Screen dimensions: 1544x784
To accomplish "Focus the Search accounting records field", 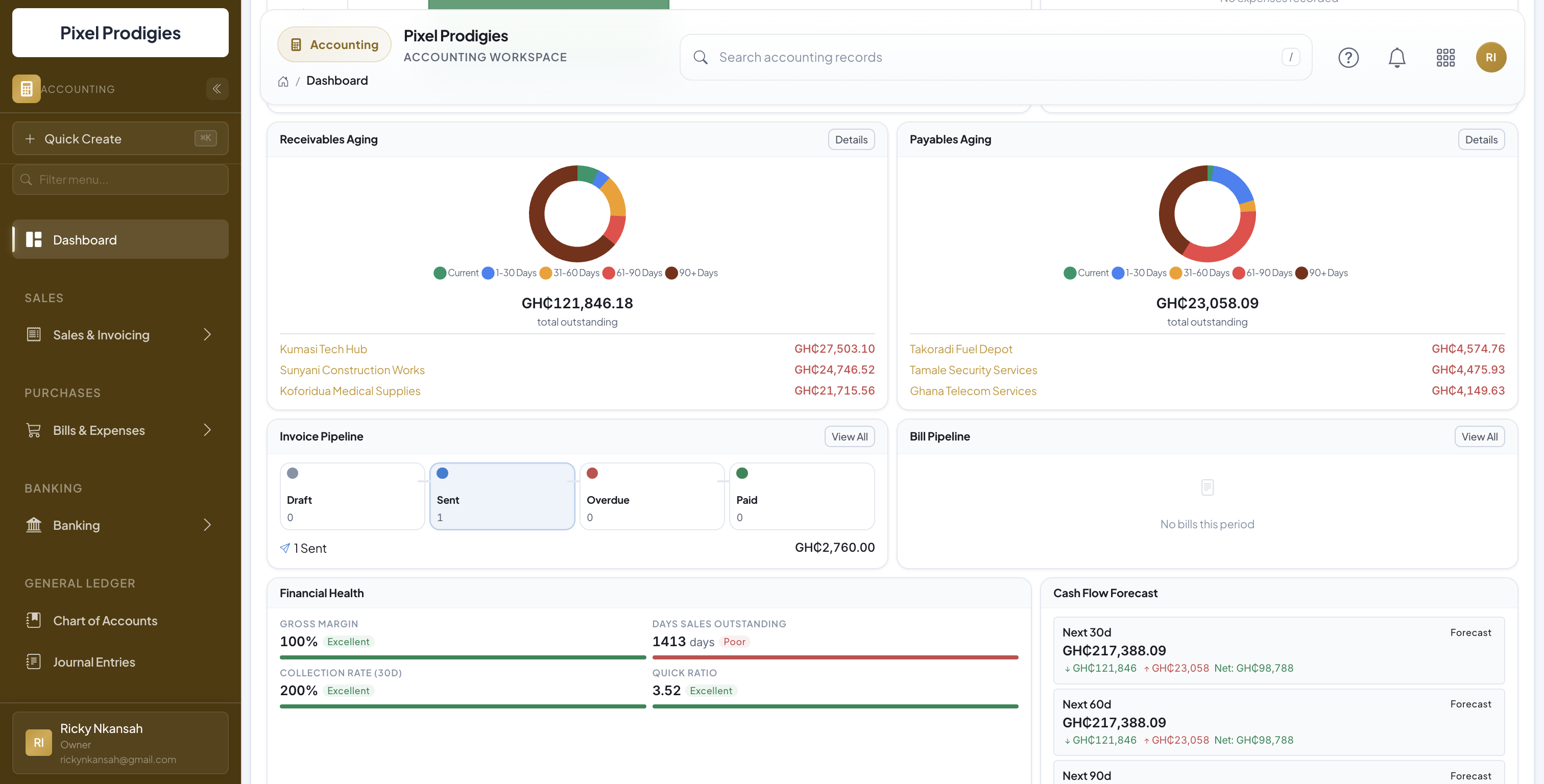I will pos(995,58).
